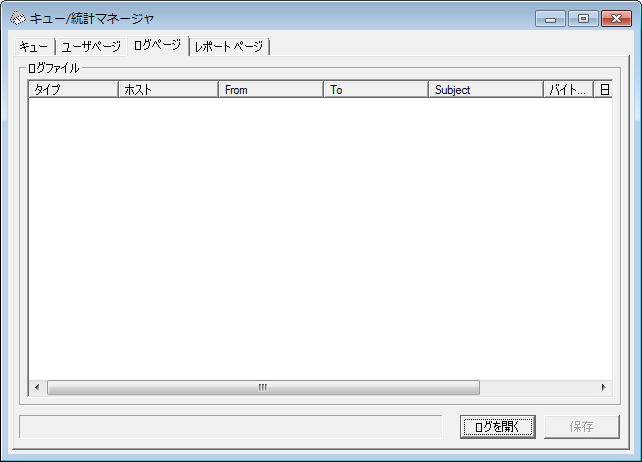
Task: Click the app icon in the title bar
Action: click(17, 18)
